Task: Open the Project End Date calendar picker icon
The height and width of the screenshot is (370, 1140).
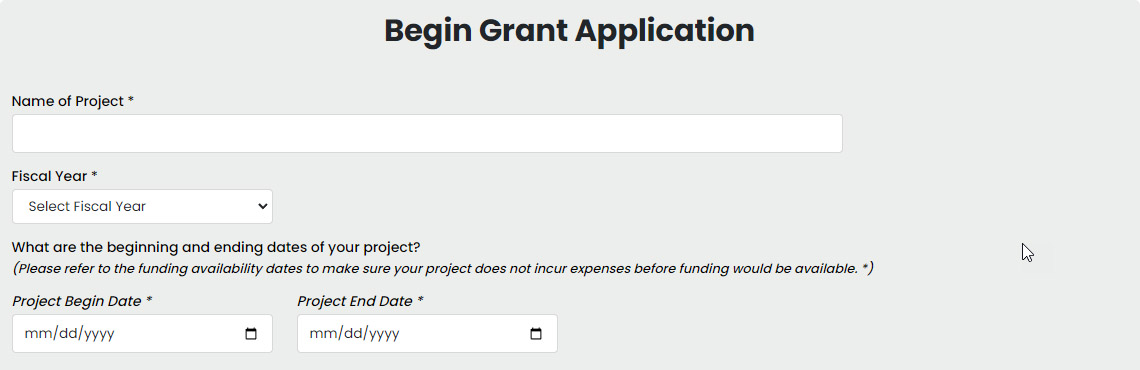Action: 536,334
